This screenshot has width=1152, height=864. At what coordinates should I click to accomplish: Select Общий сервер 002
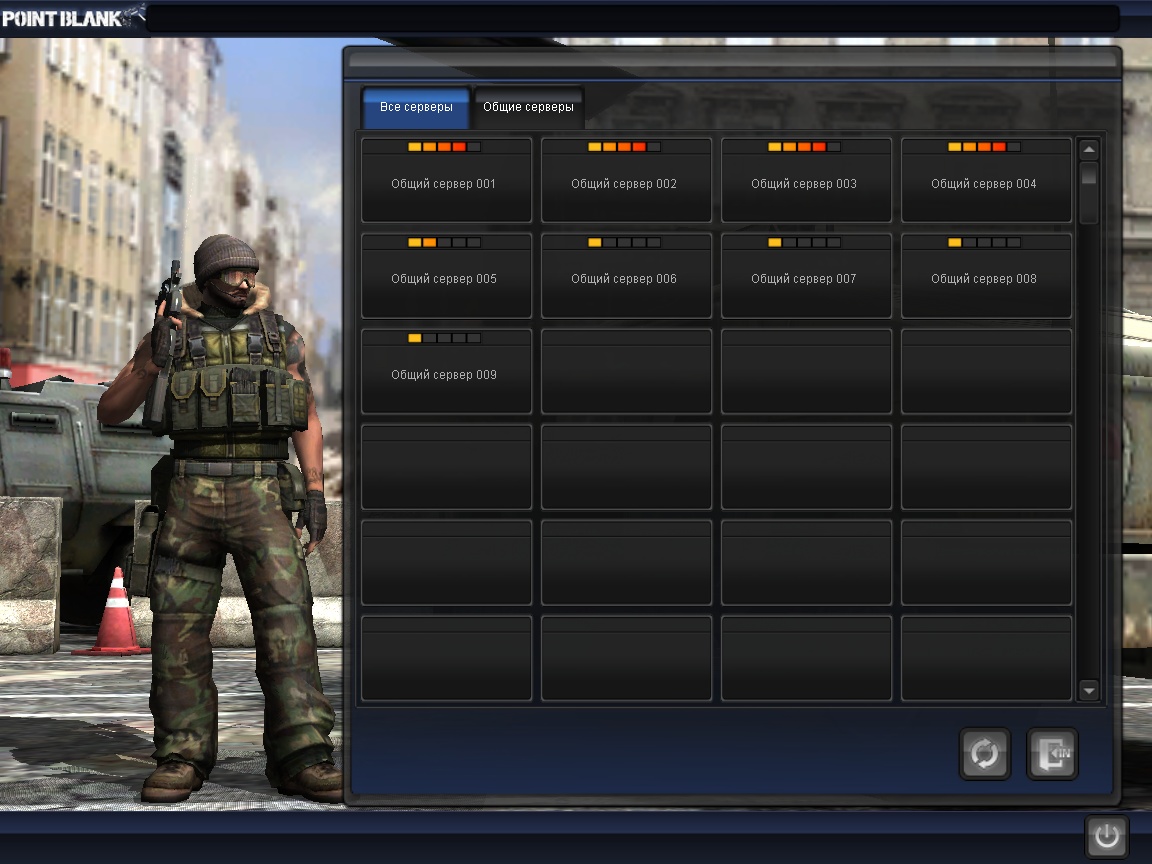(x=627, y=180)
